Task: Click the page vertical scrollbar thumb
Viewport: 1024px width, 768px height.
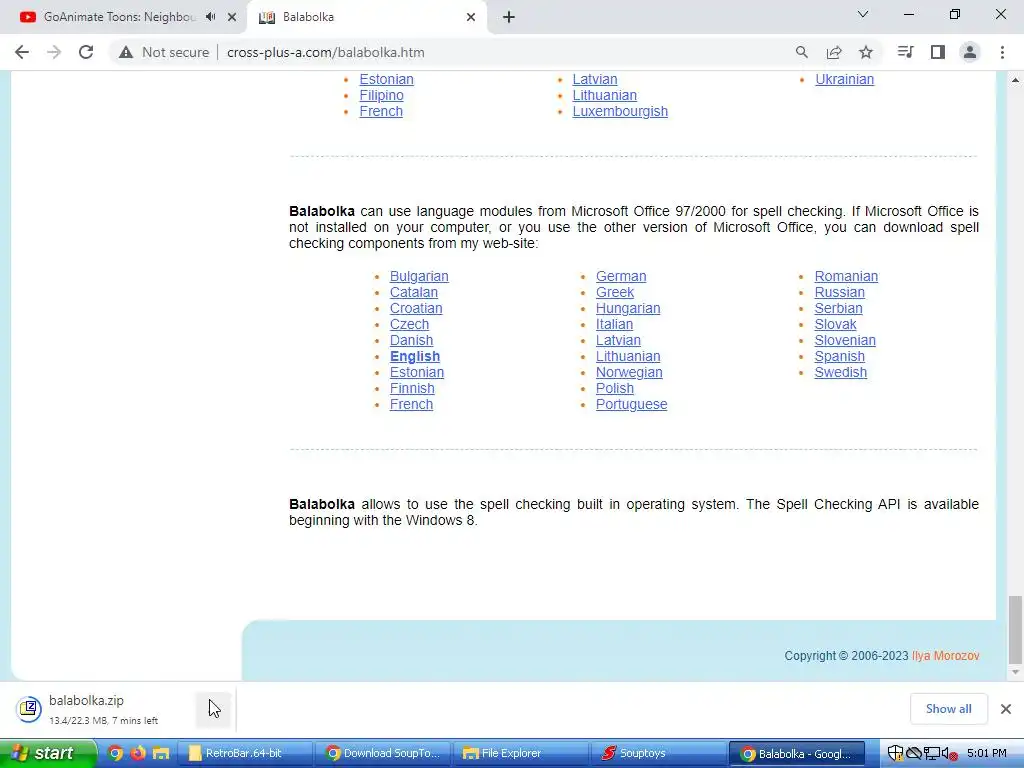Action: point(1015,630)
